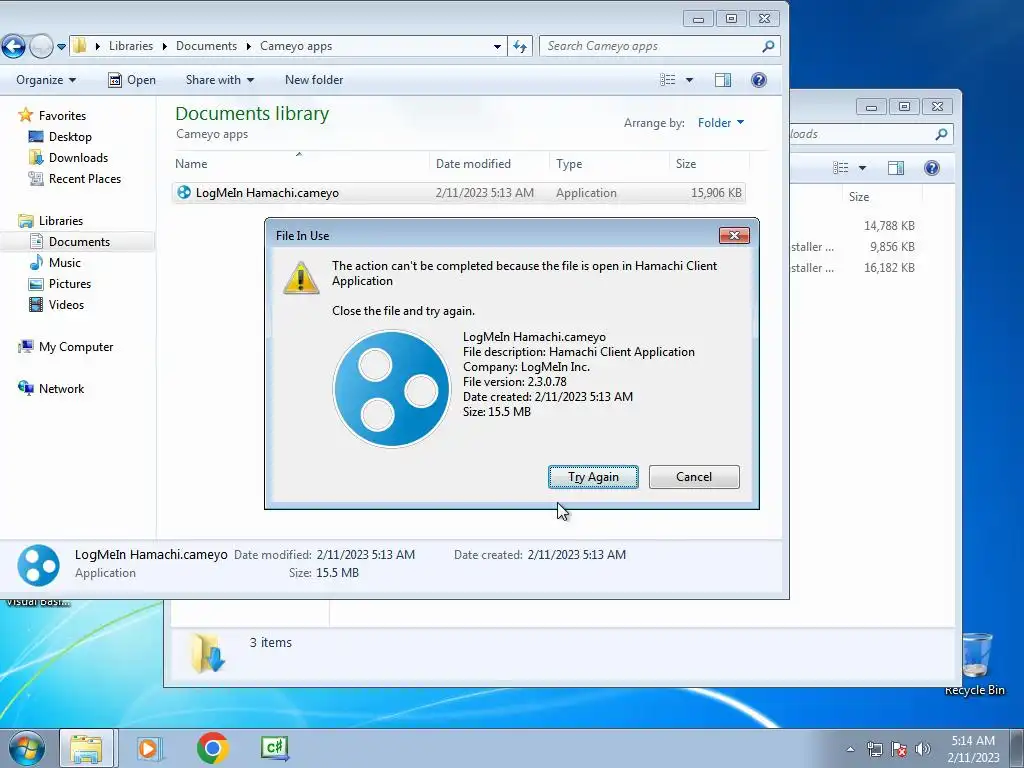Viewport: 1024px width, 768px height.
Task: Toggle preview pane in background window
Action: point(896,168)
